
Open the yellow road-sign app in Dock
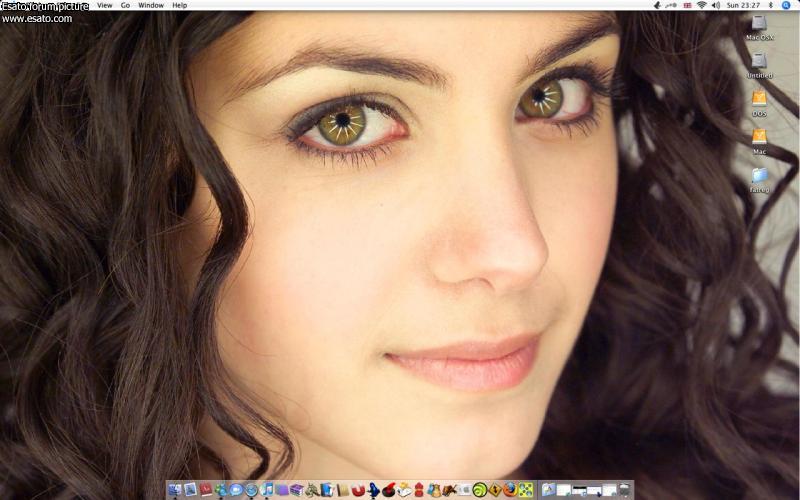[x=495, y=490]
